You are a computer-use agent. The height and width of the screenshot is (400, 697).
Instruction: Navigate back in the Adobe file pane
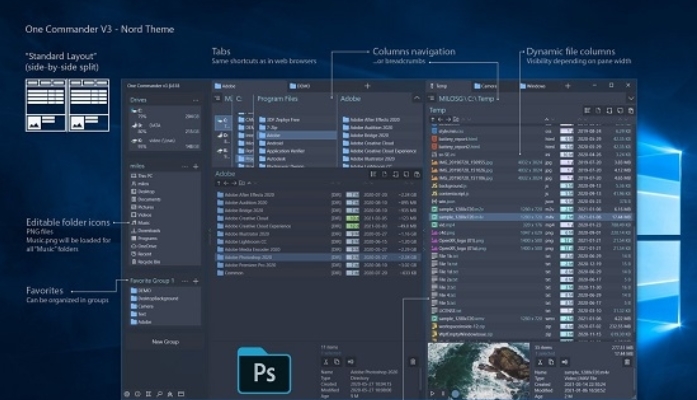pos(226,183)
